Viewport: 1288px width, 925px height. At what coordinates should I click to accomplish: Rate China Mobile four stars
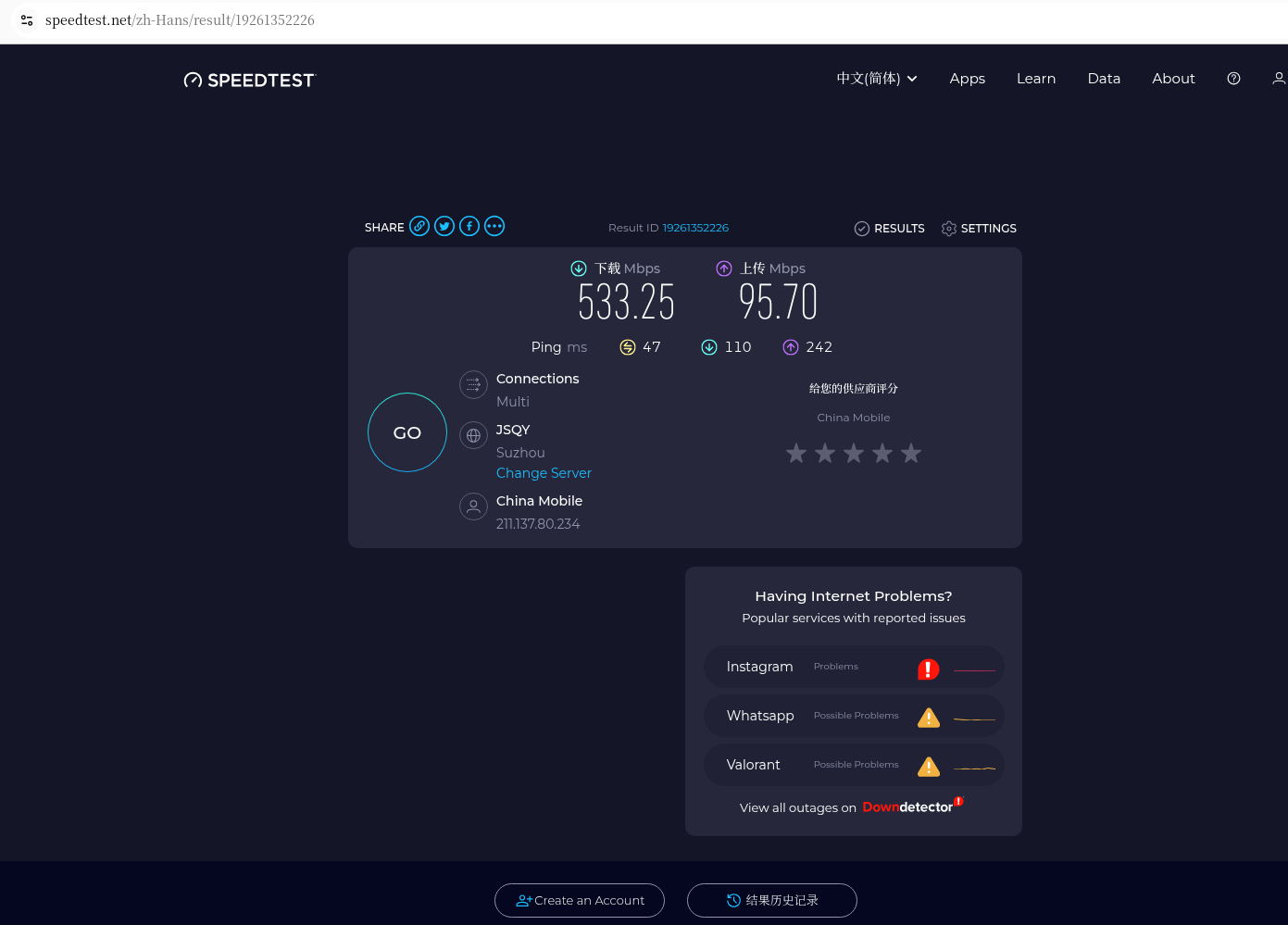[x=882, y=453]
